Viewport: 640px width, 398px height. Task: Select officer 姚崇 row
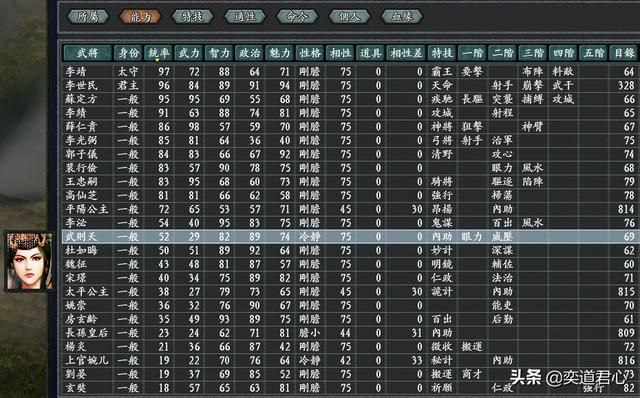tap(351, 305)
